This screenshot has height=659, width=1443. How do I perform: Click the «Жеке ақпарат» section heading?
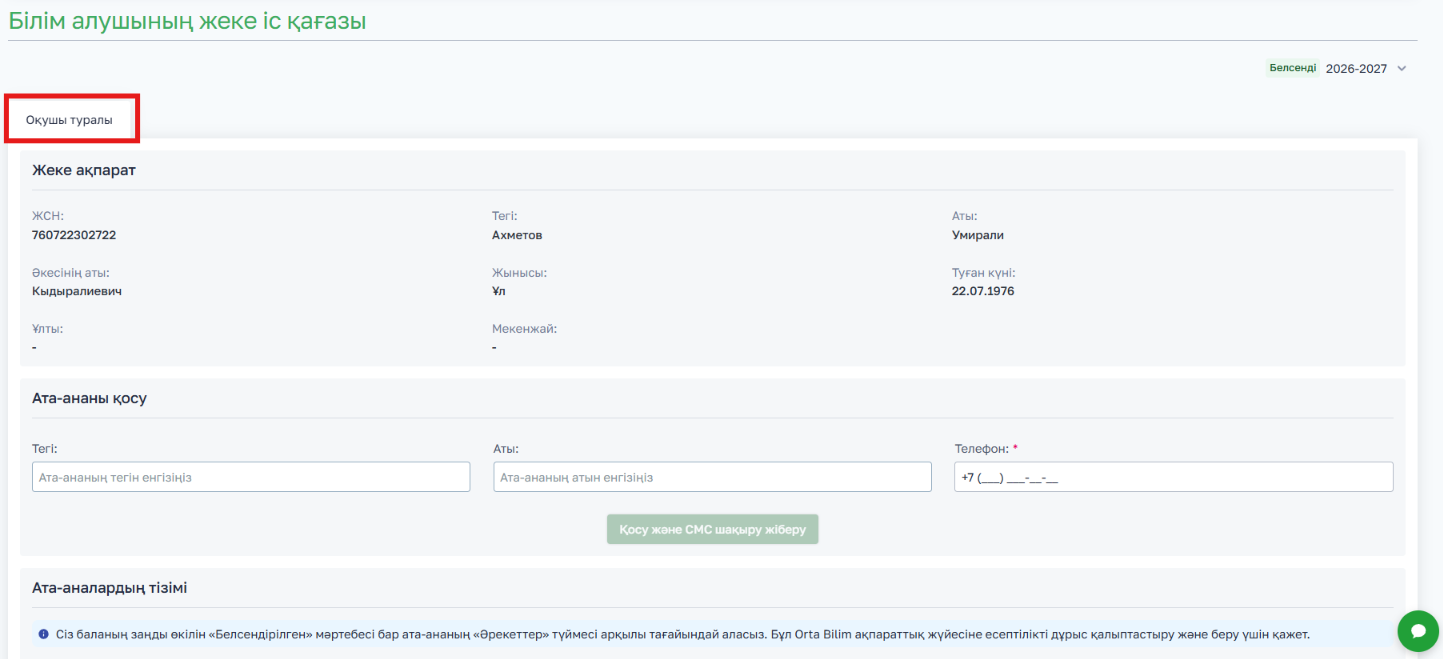pyautogui.click(x=84, y=170)
